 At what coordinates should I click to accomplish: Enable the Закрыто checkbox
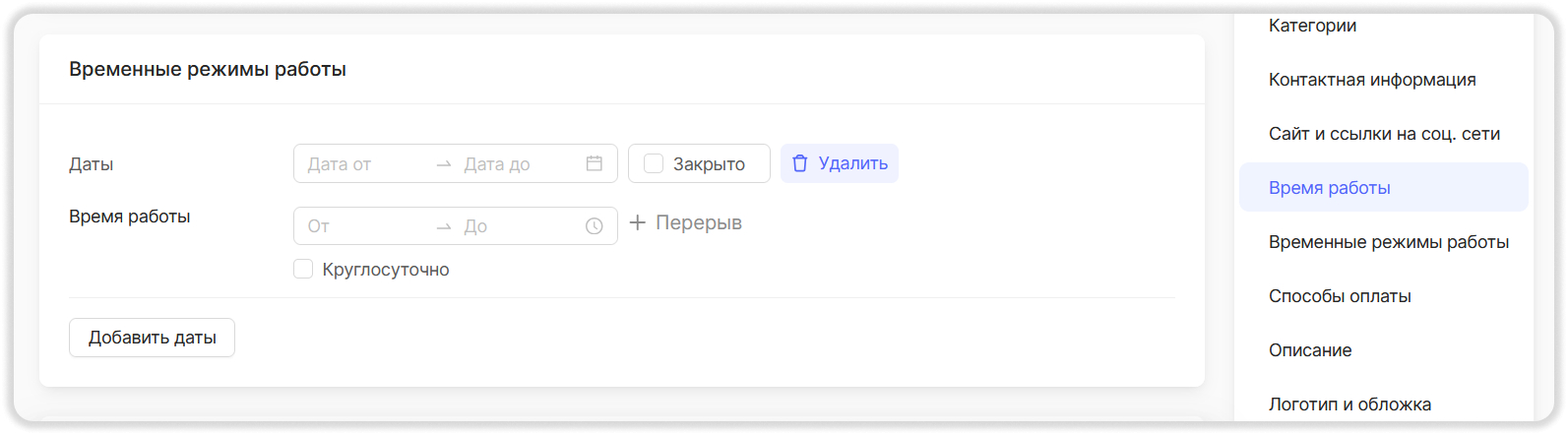[654, 163]
